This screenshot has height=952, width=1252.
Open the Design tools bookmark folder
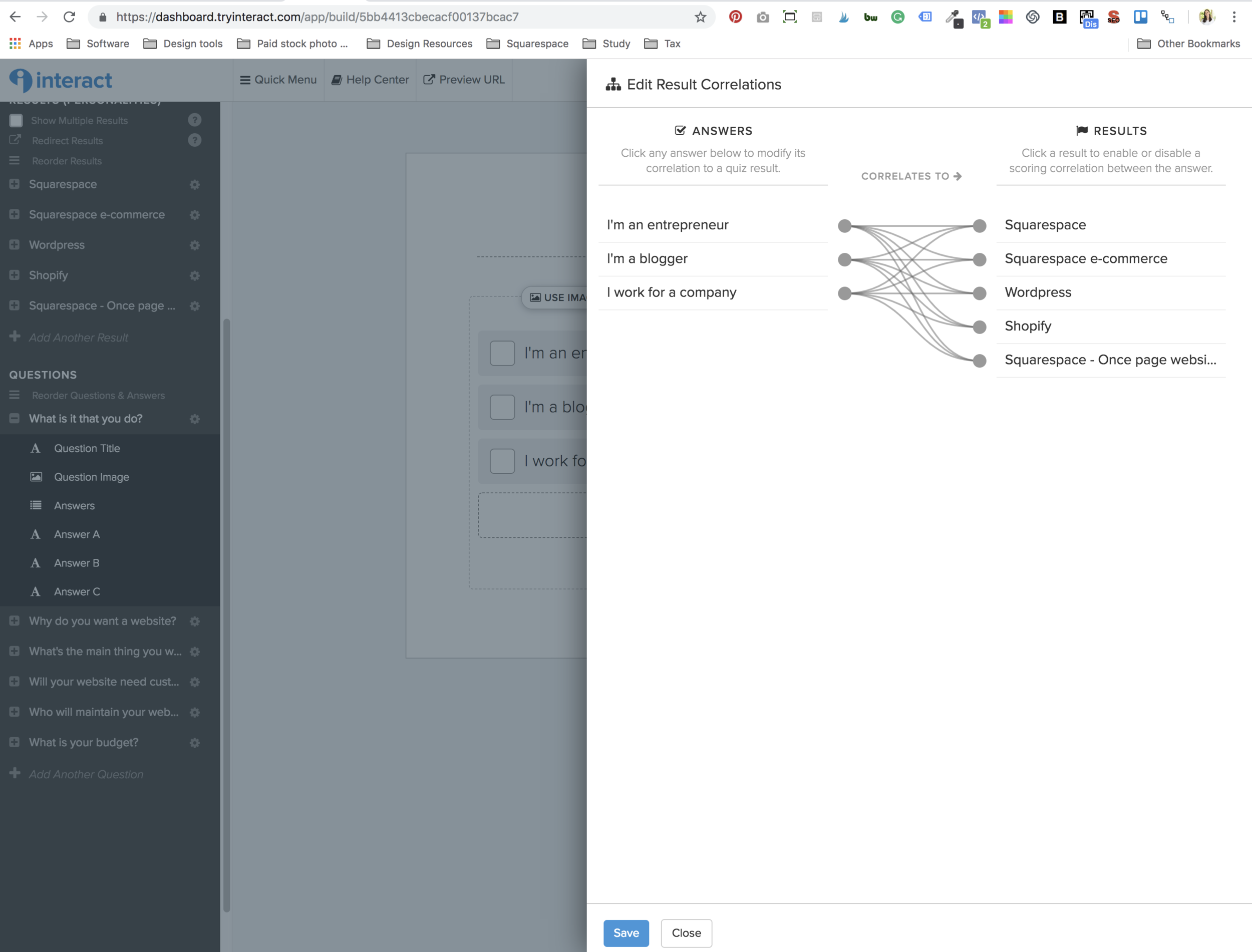(182, 44)
